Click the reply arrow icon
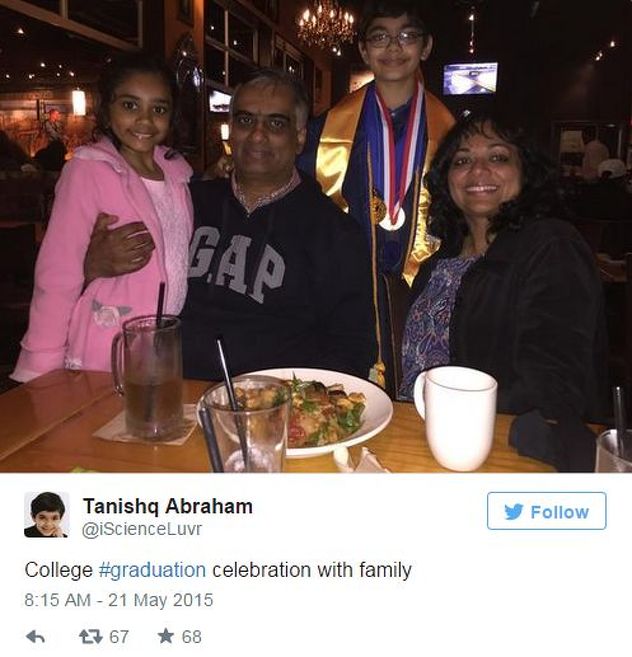632x657 pixels. (x=36, y=637)
